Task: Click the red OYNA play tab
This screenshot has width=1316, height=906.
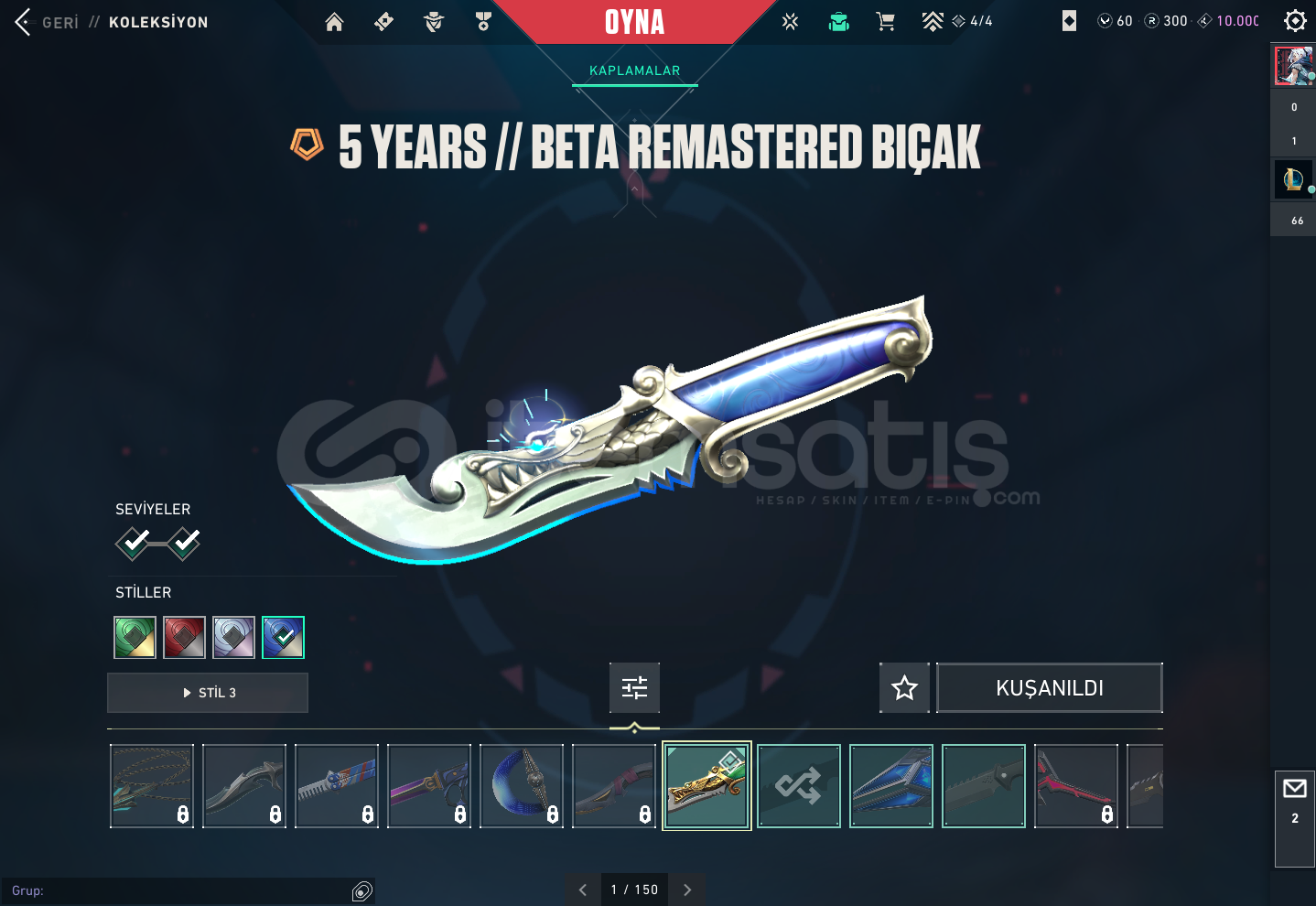Action: click(635, 22)
